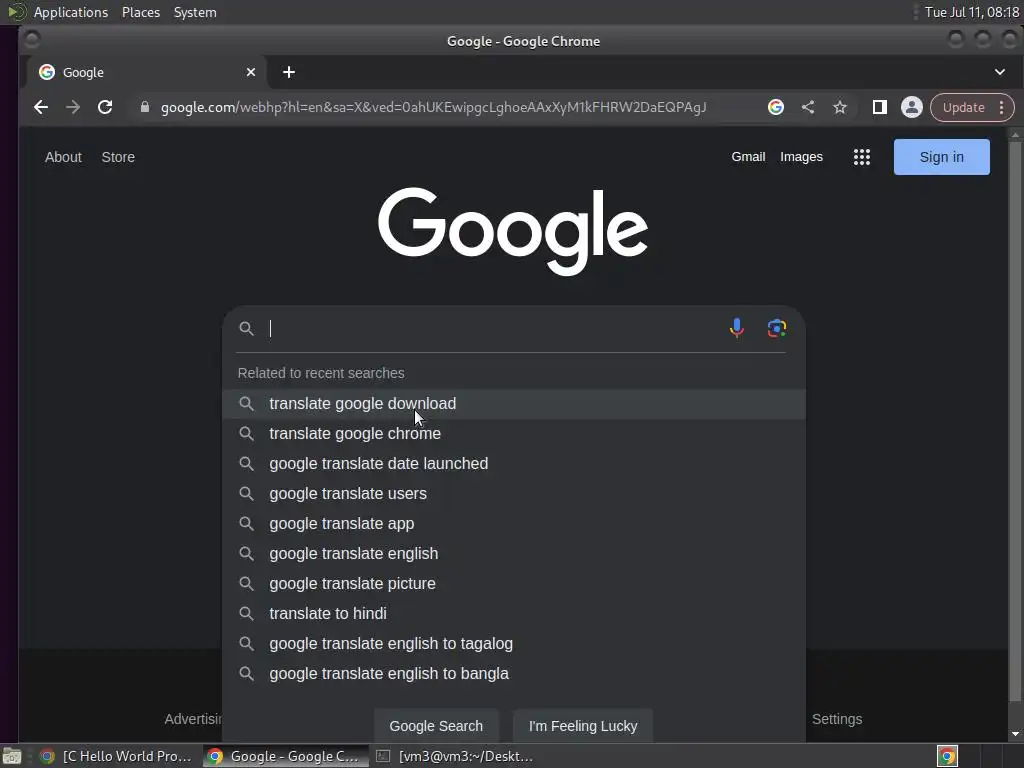Open the Chrome side panel
This screenshot has width=1024, height=768.
tap(879, 107)
